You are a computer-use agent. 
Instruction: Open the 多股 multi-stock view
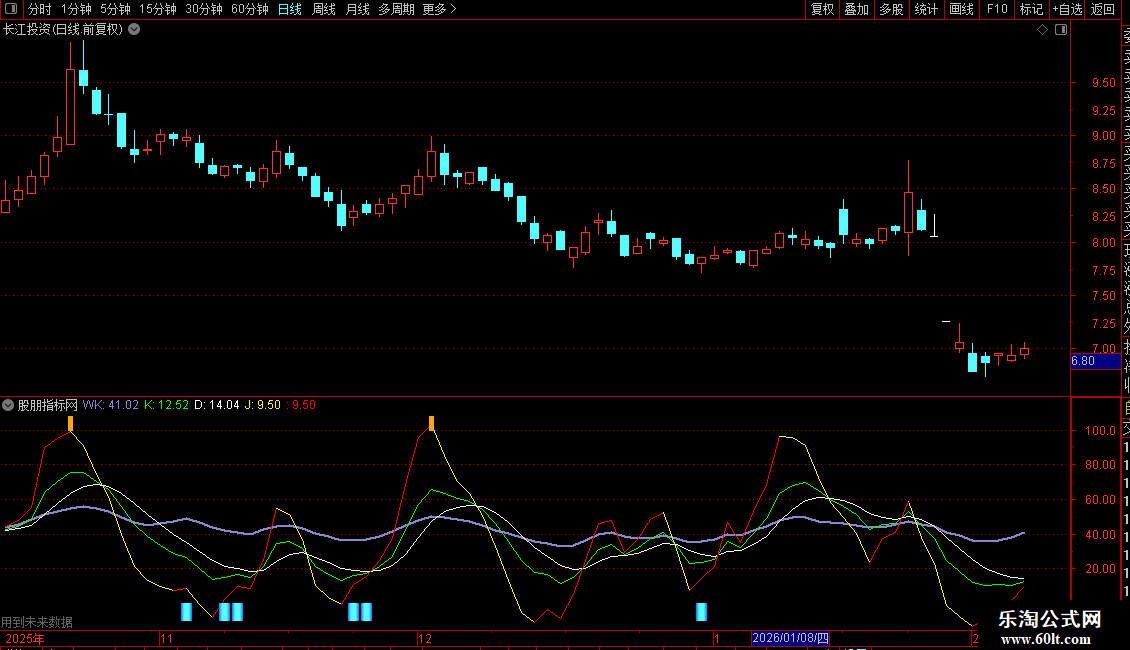tap(891, 9)
